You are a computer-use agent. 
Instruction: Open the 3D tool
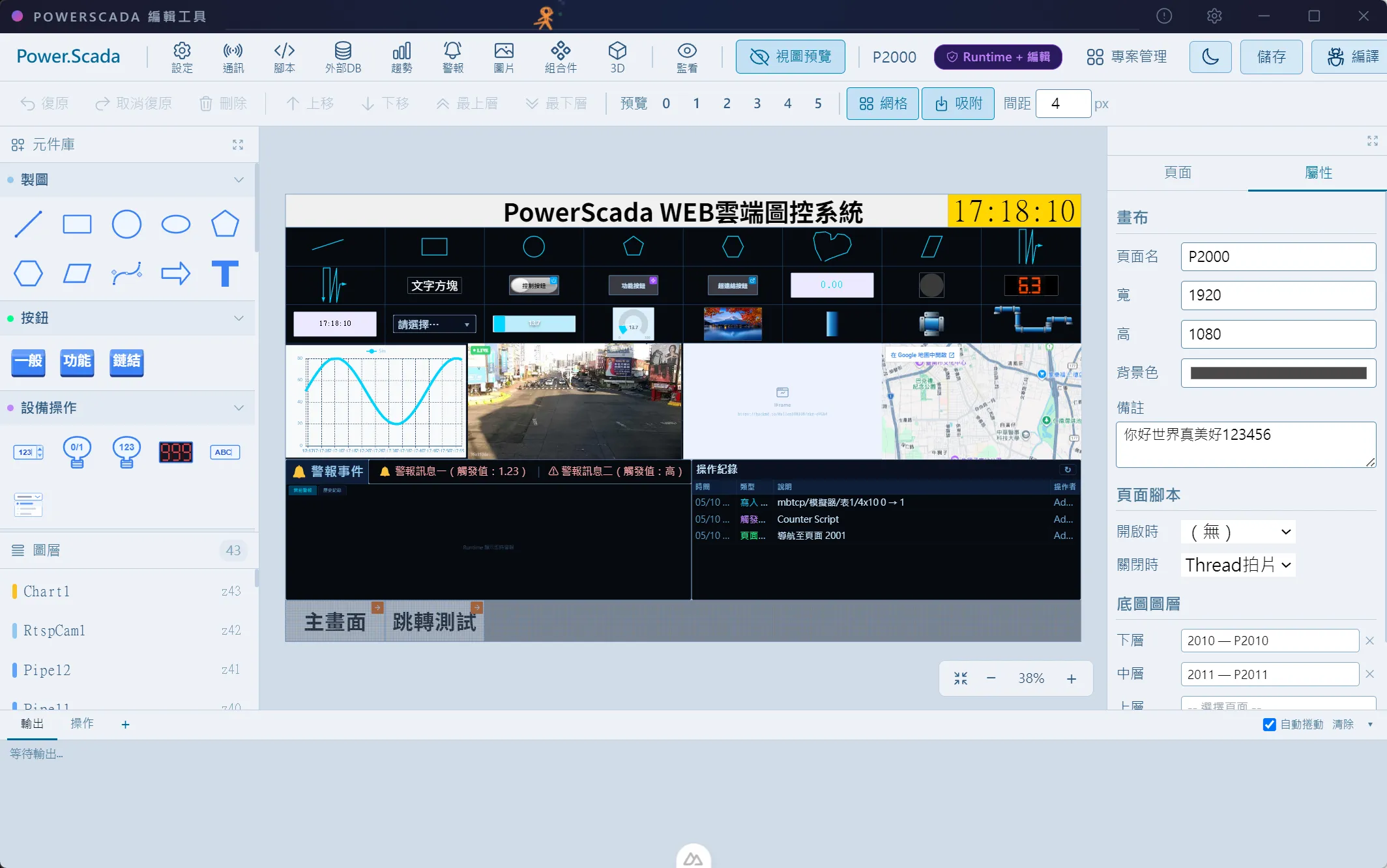pos(617,57)
